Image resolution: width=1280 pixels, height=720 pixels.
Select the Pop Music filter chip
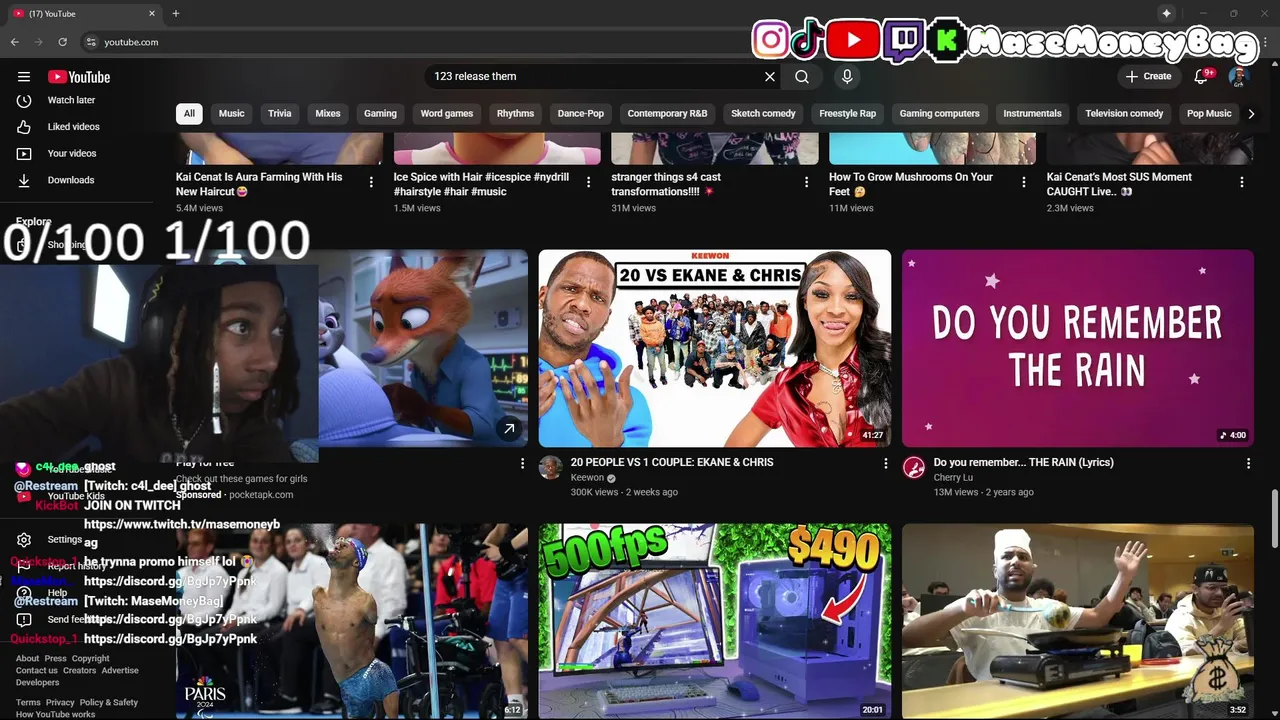[x=1209, y=114]
